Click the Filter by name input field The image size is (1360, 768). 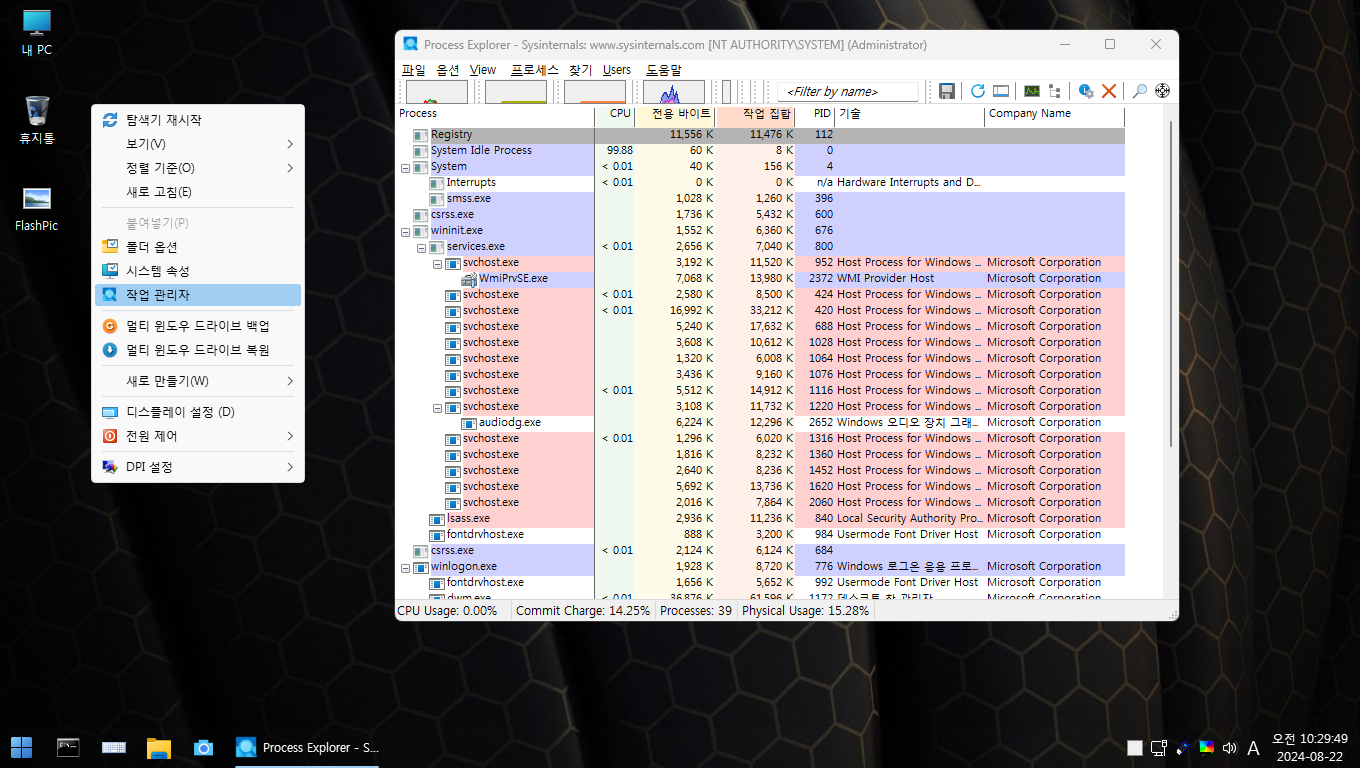pyautogui.click(x=848, y=91)
